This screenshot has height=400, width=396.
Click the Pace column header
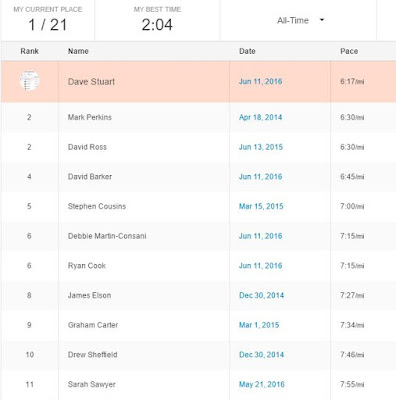tap(349, 51)
